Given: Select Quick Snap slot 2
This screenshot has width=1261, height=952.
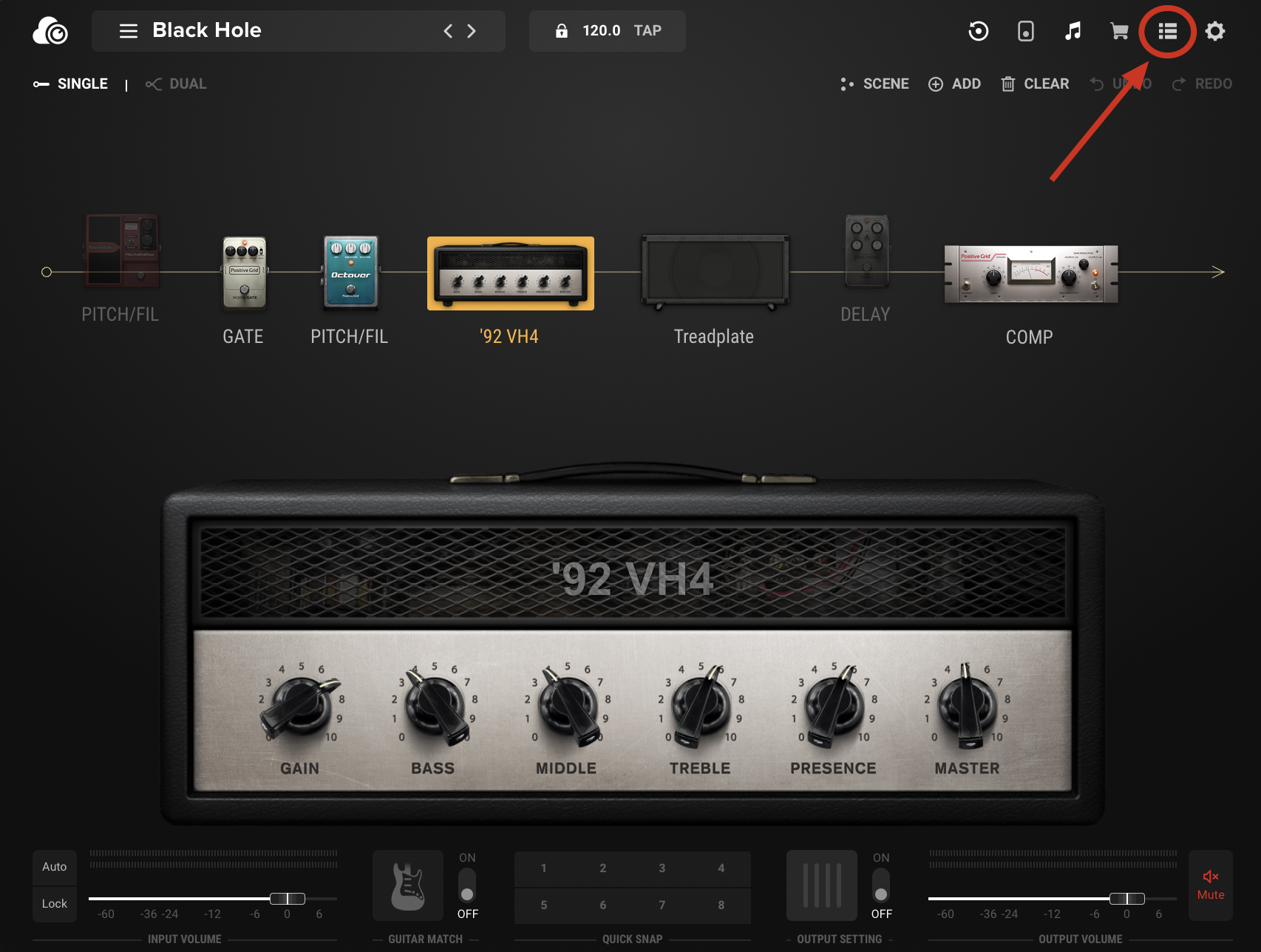Looking at the screenshot, I should 603,868.
